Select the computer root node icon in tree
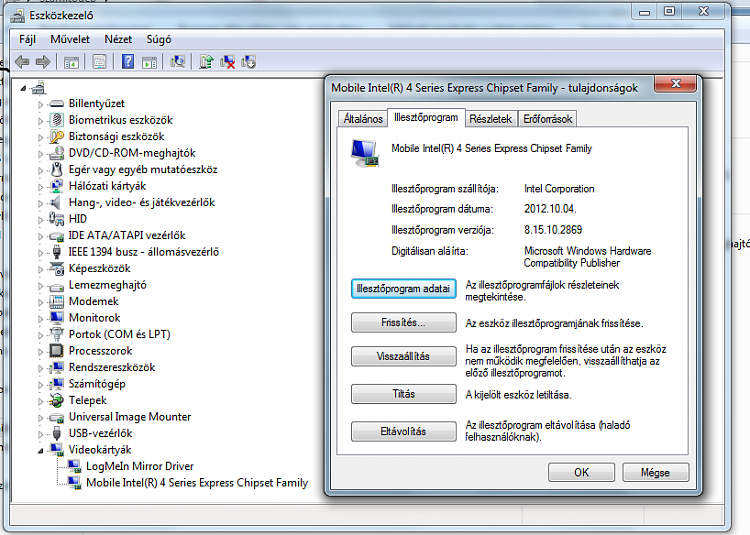 pyautogui.click(x=38, y=87)
